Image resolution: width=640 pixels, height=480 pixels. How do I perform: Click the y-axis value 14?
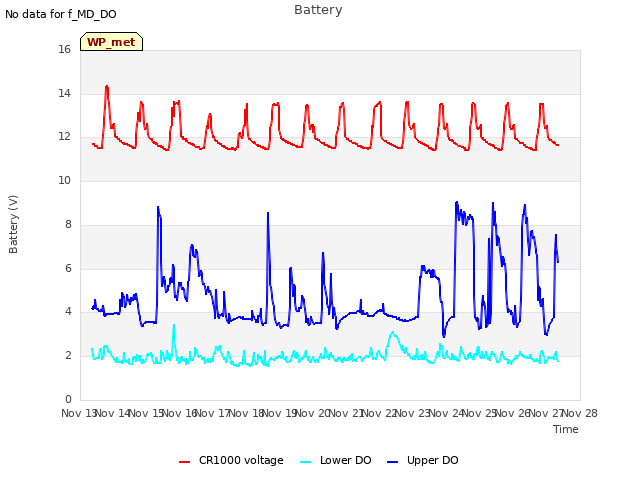64,93
